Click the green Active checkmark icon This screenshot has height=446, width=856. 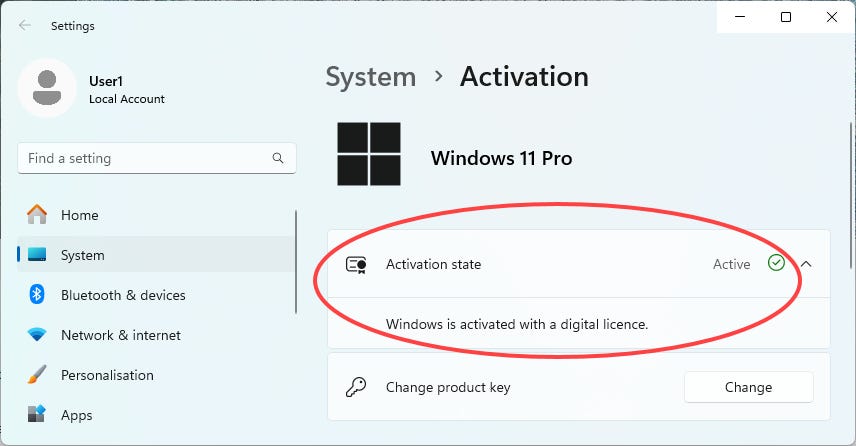pyautogui.click(x=776, y=263)
